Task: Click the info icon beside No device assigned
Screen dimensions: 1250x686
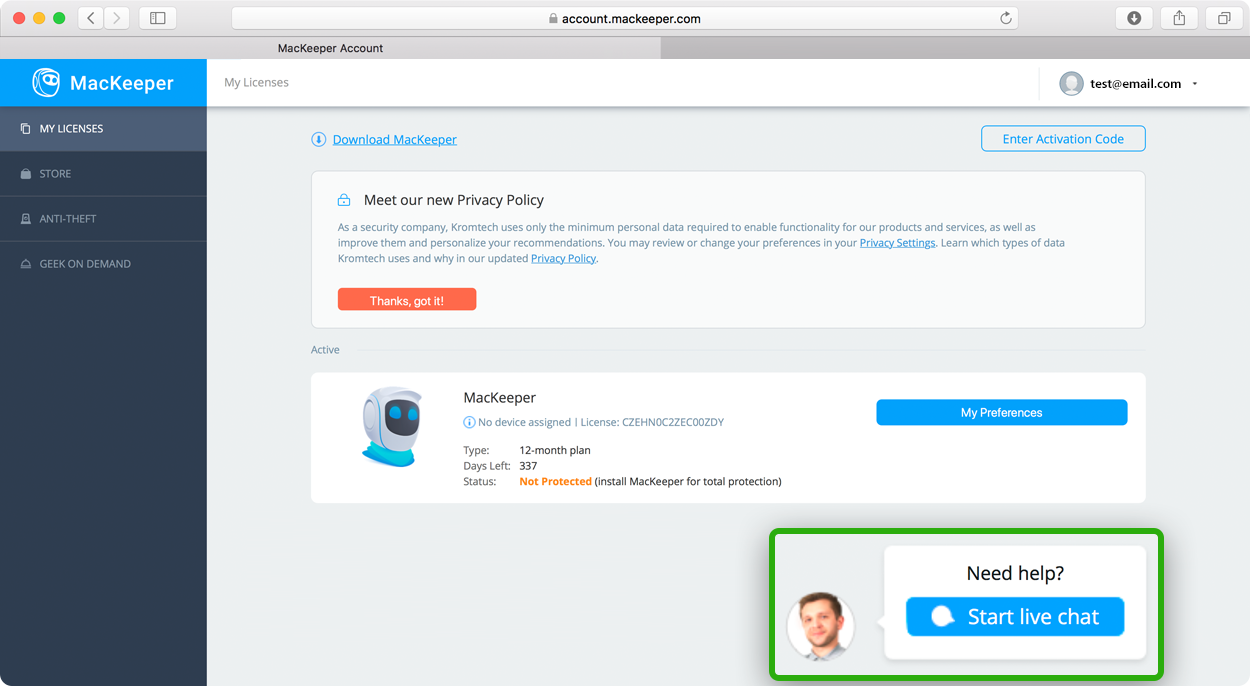Action: pos(470,422)
